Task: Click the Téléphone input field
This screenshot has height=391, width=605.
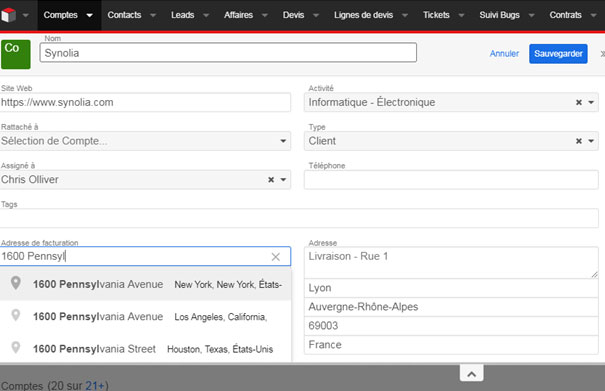Action: 451,179
